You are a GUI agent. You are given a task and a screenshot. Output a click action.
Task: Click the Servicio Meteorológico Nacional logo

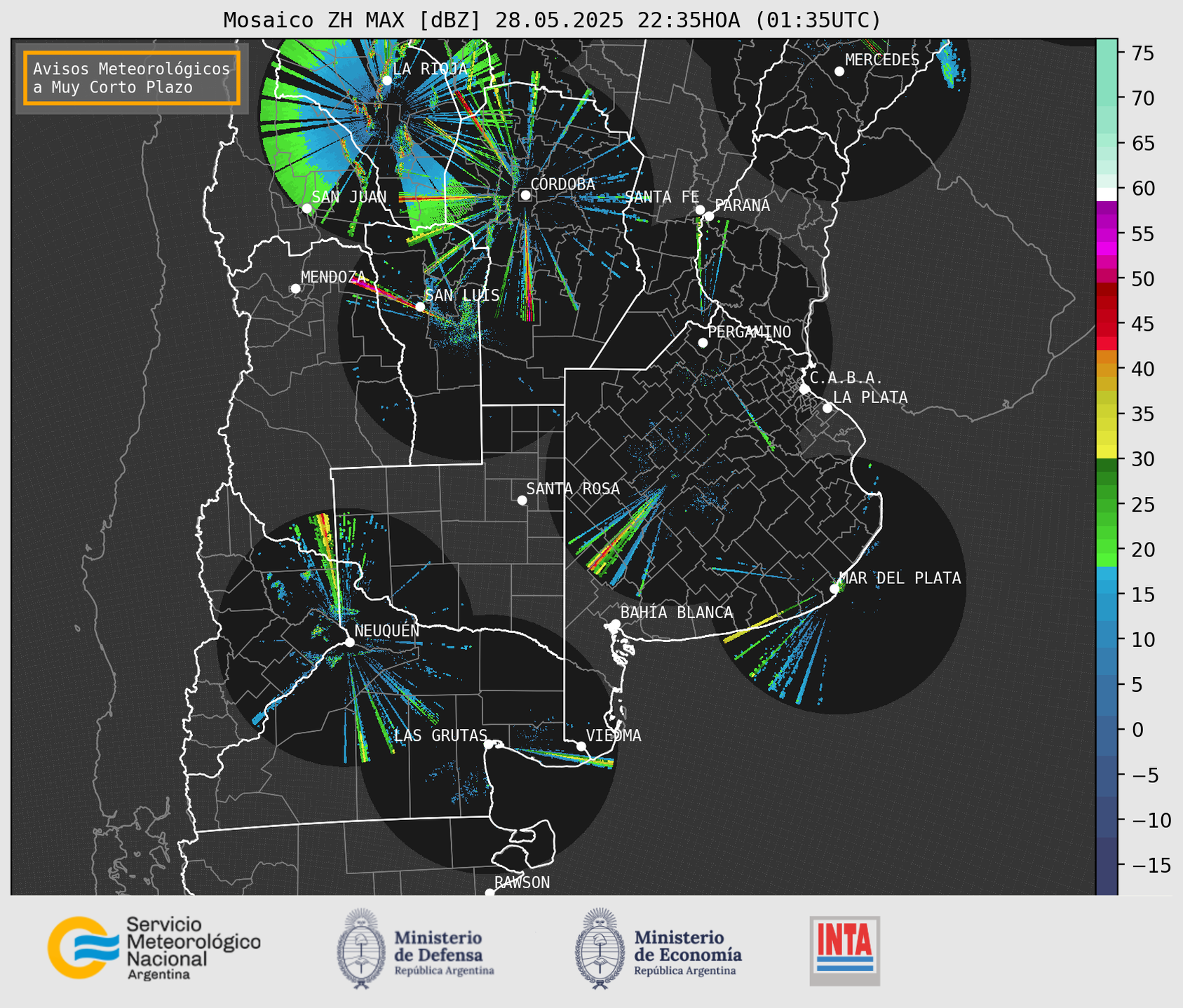click(x=154, y=948)
